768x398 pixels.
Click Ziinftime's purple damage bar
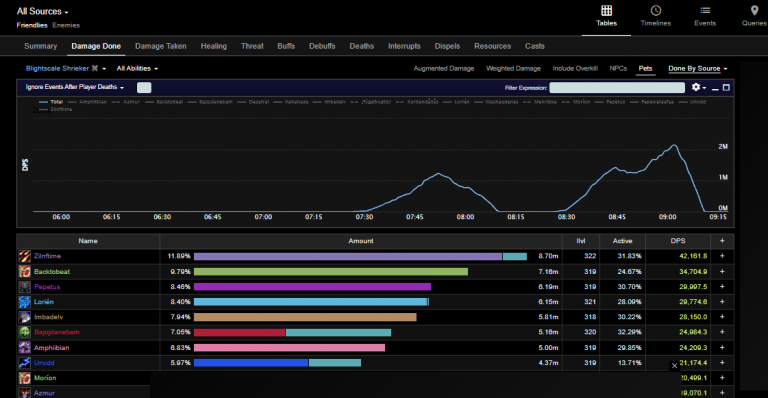click(348, 256)
